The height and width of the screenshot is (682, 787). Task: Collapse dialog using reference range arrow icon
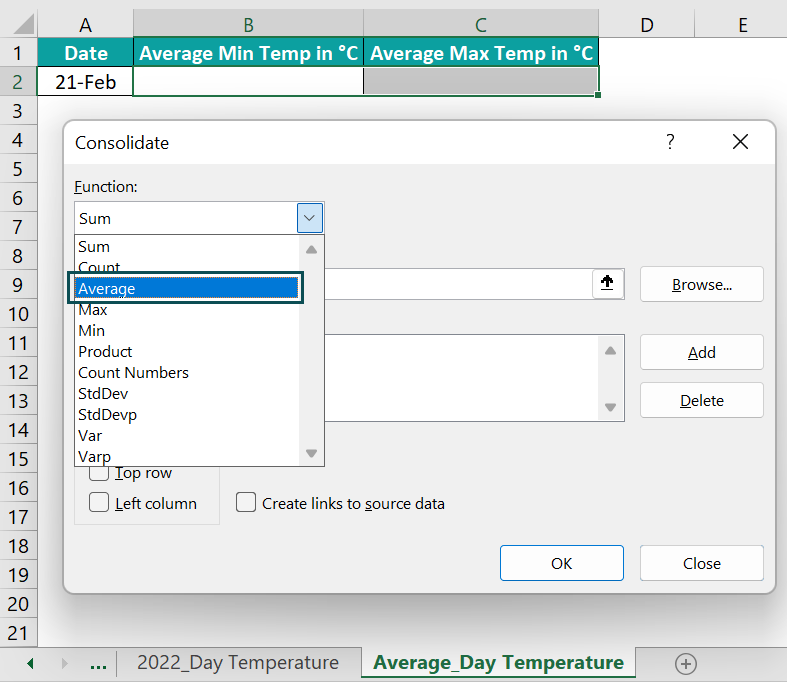[x=607, y=283]
